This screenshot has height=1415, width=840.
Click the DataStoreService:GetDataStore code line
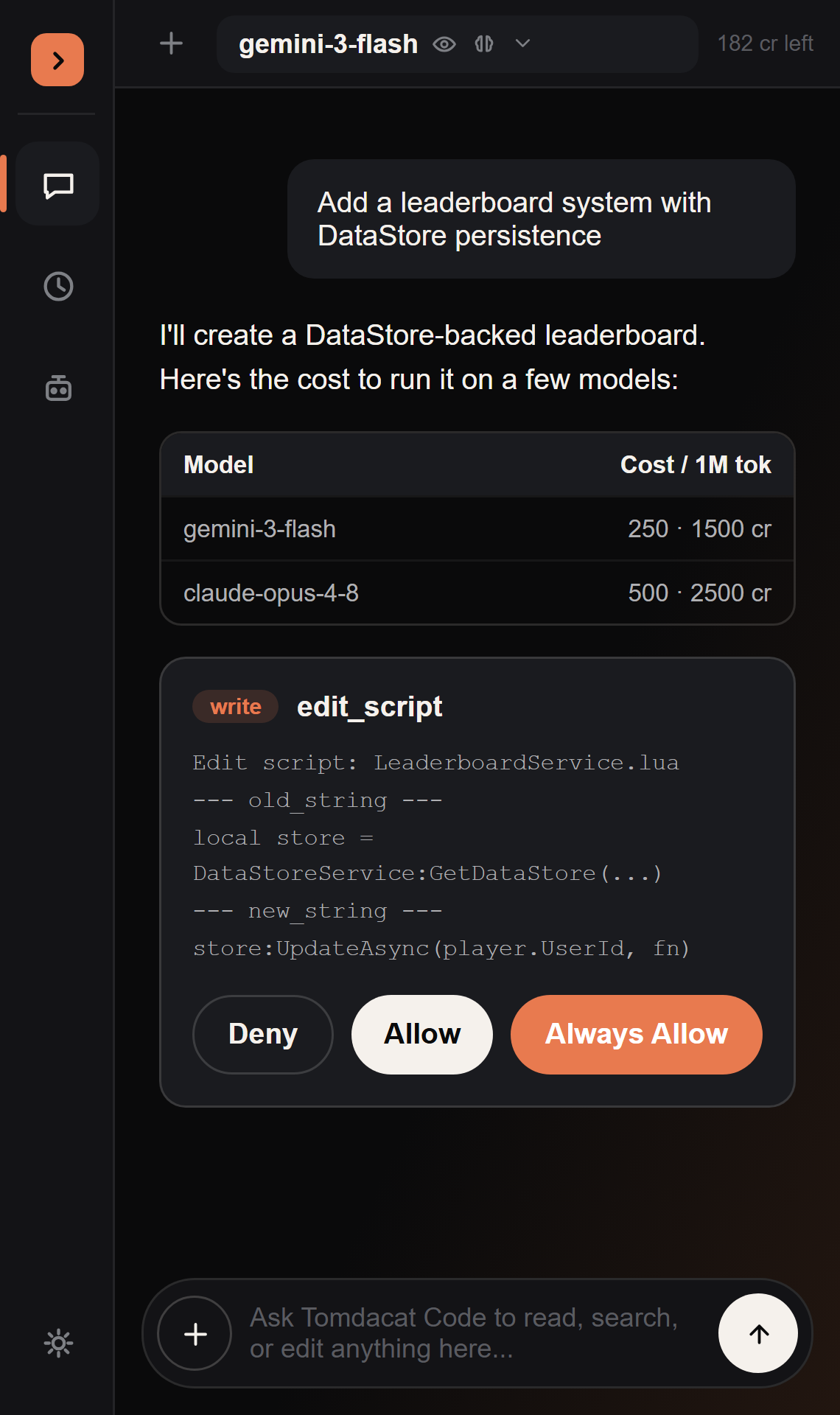click(427, 873)
